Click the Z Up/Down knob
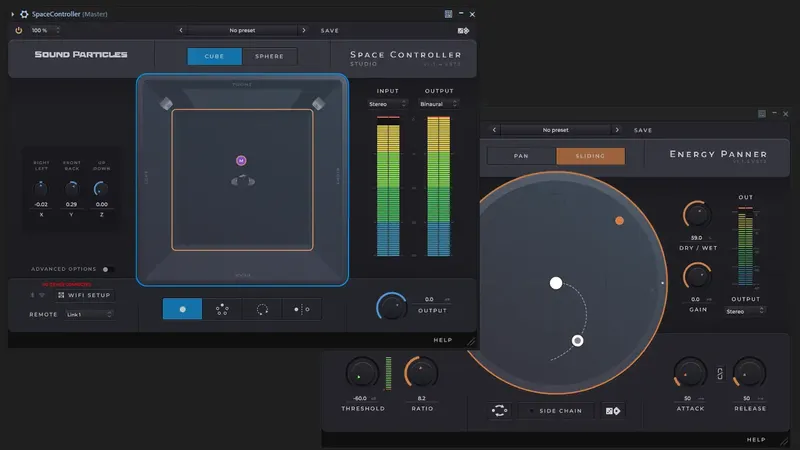 coord(101,189)
